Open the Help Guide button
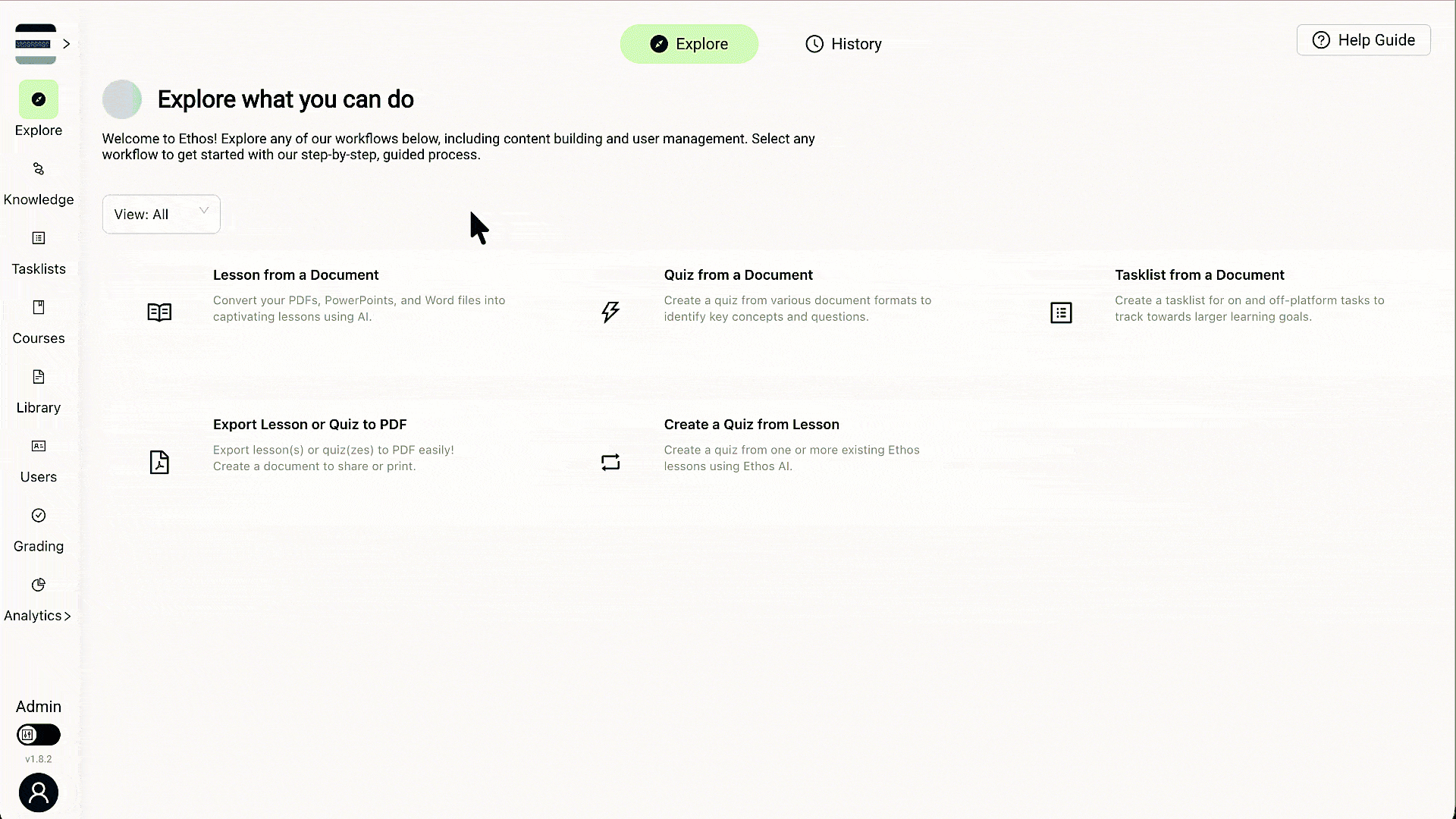 pyautogui.click(x=1363, y=40)
